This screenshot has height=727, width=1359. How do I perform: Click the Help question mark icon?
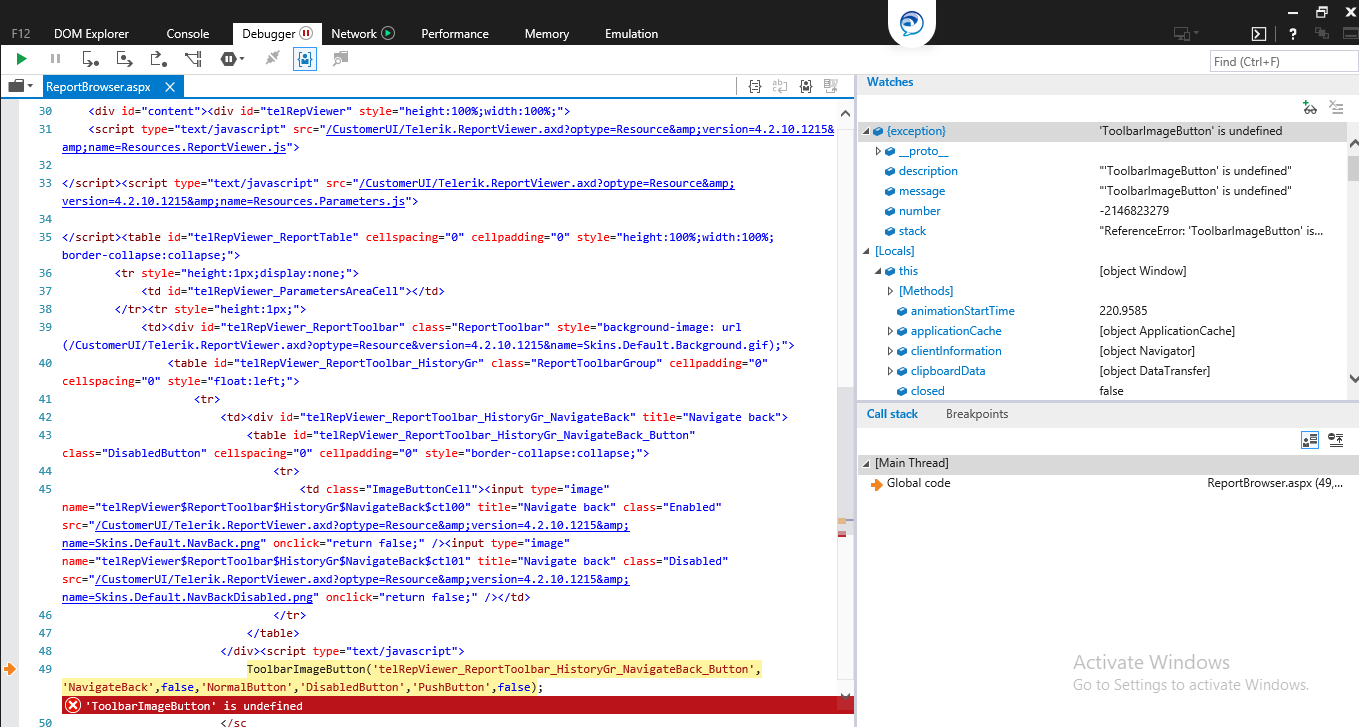[1293, 34]
